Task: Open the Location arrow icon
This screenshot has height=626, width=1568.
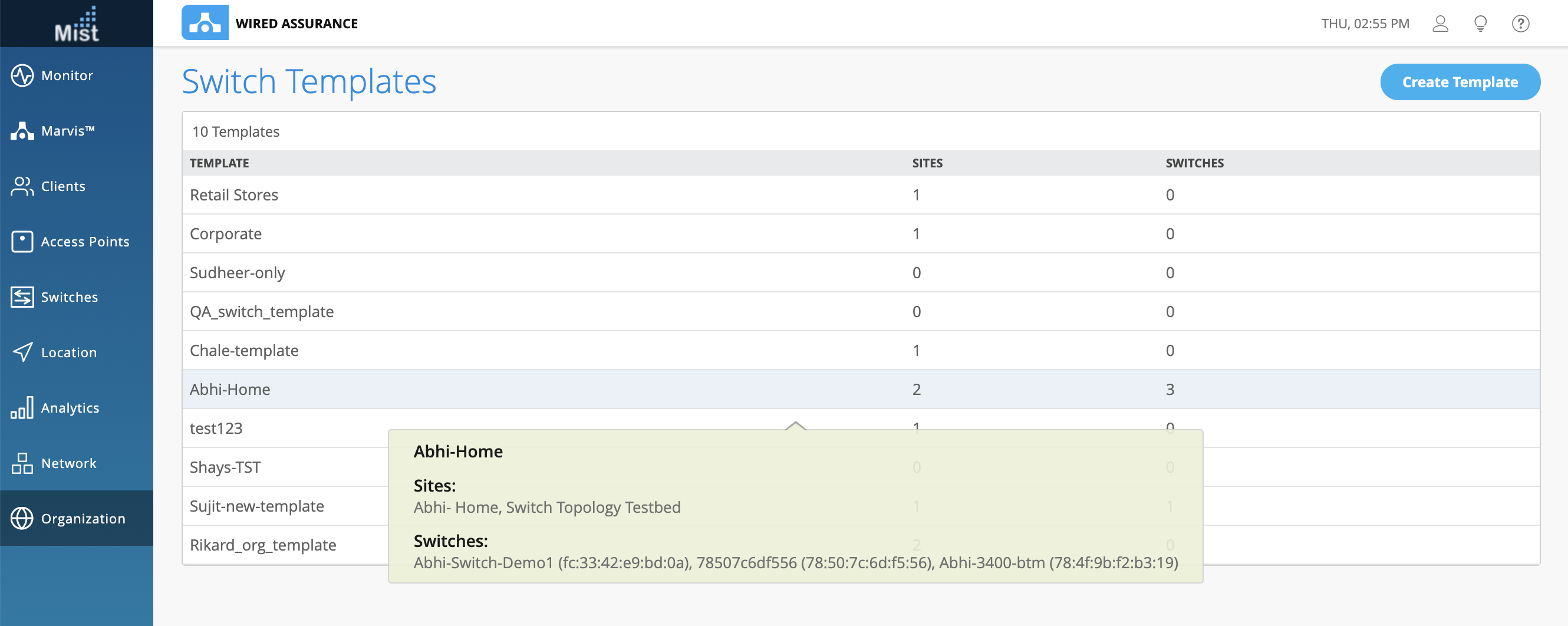Action: pos(22,352)
